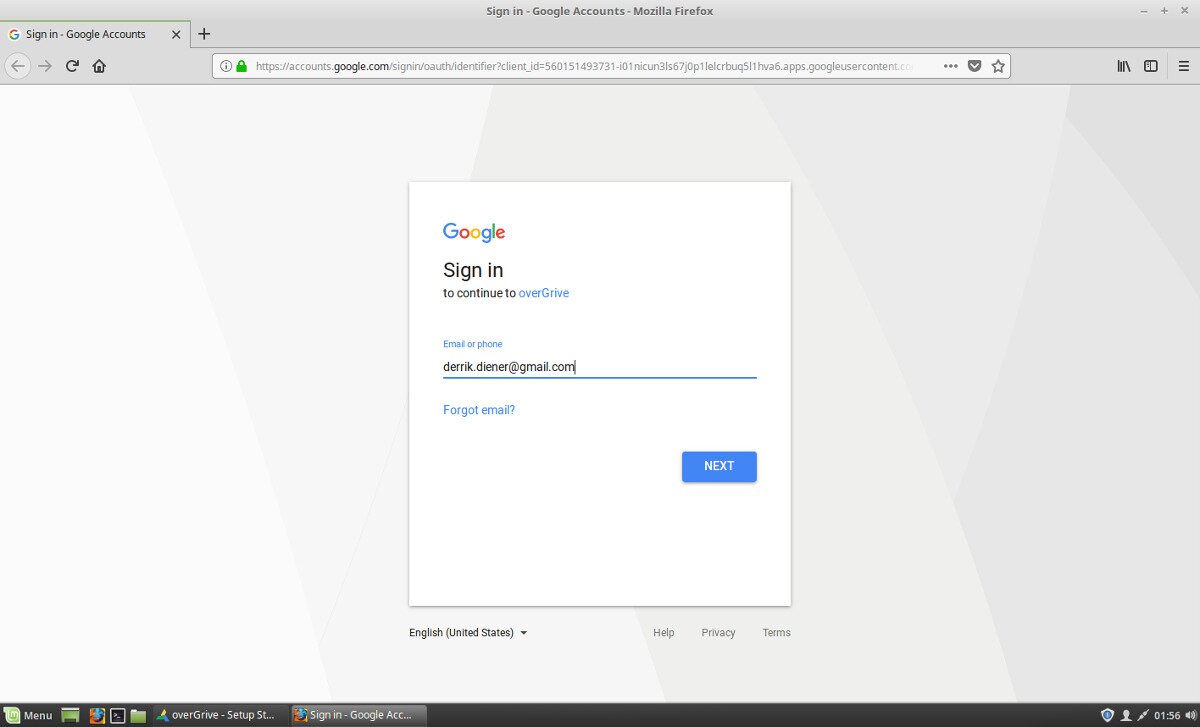
Task: Open the file manager folder icon
Action: 139,715
